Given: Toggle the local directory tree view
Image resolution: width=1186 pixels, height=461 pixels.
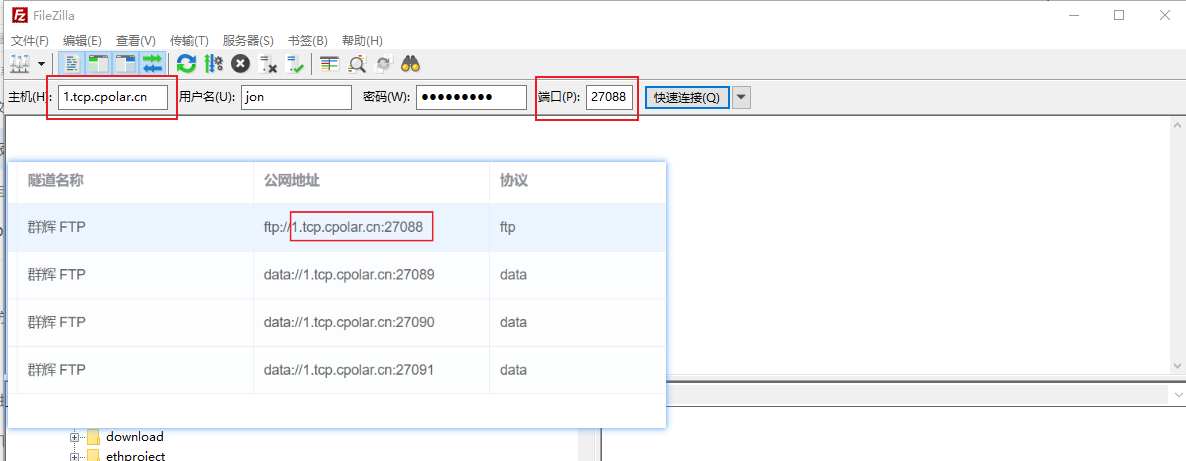Looking at the screenshot, I should point(98,64).
